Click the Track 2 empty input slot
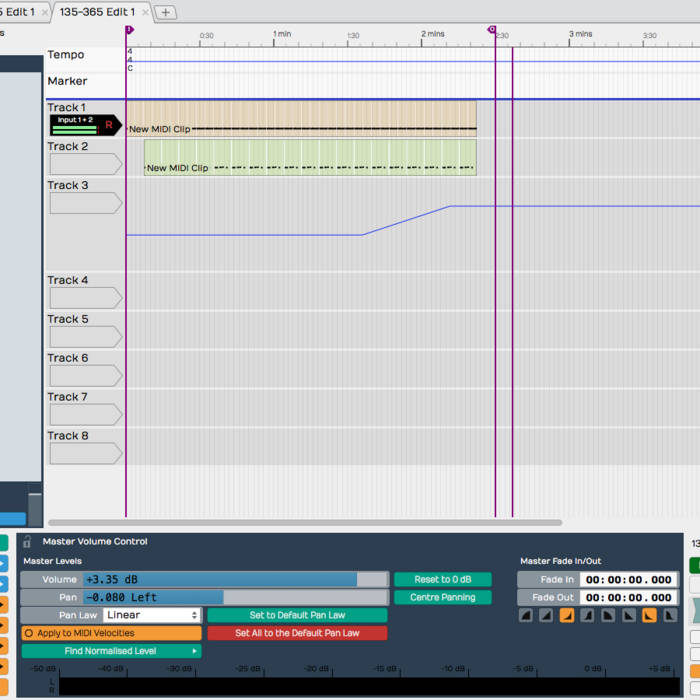The width and height of the screenshot is (700, 700). pos(83,164)
